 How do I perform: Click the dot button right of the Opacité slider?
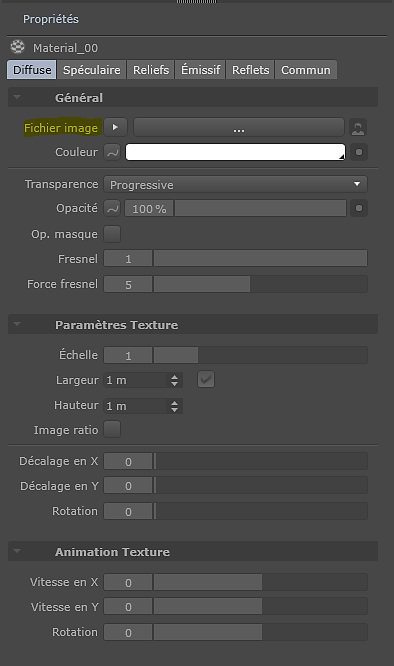click(x=359, y=208)
